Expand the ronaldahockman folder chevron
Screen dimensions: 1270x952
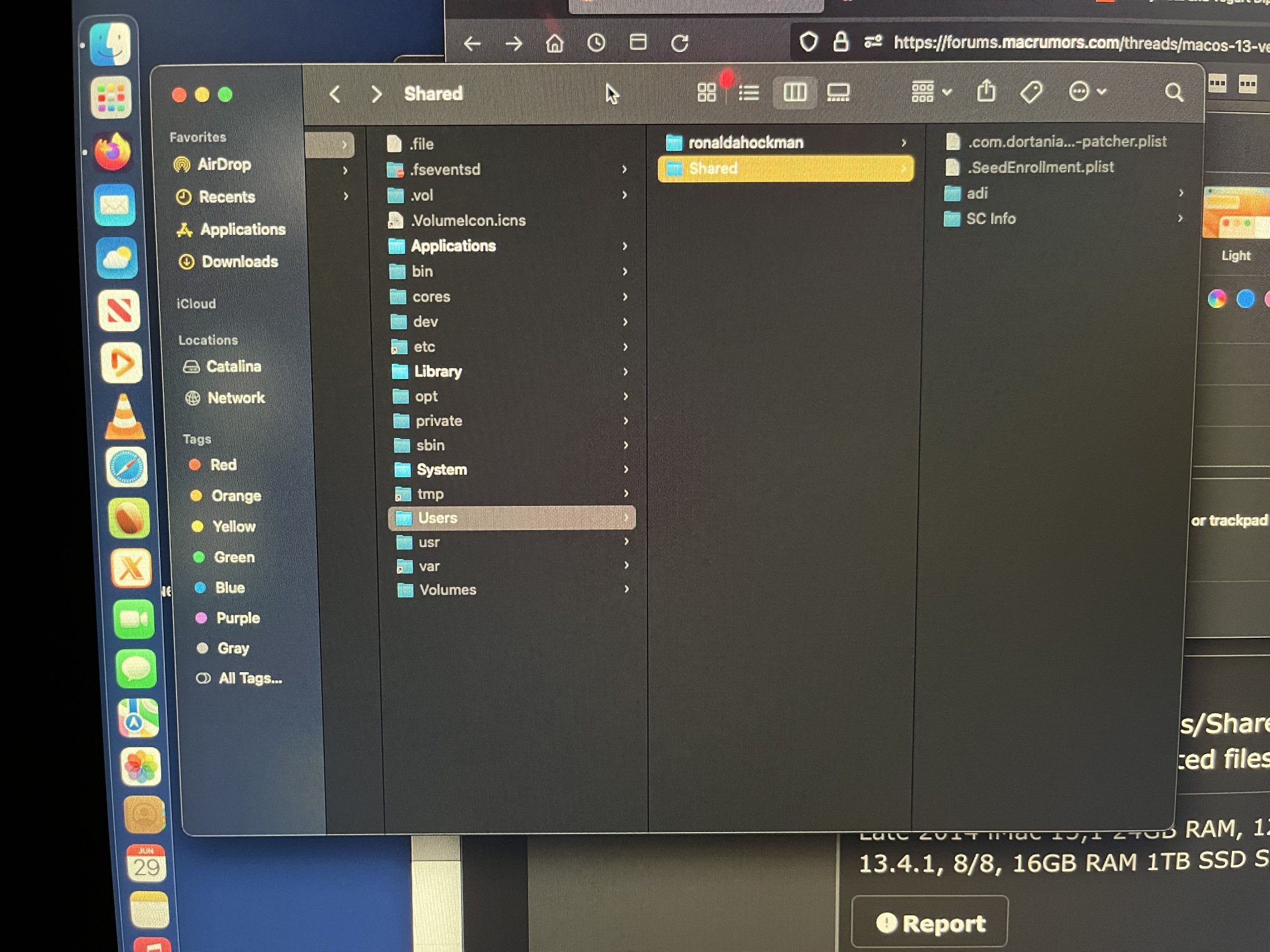(x=904, y=143)
